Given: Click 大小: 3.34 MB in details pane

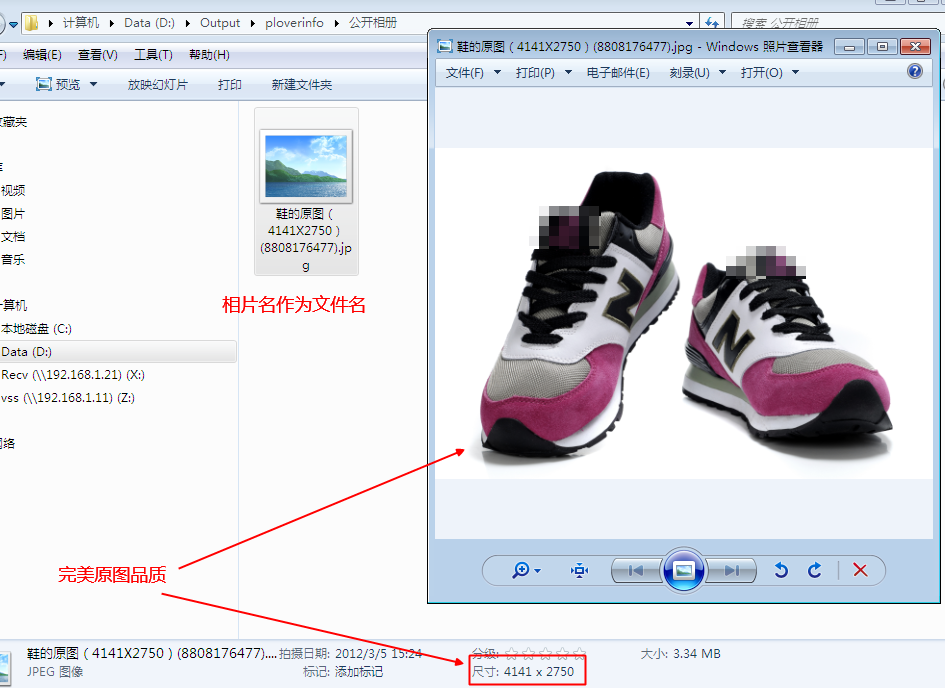Looking at the screenshot, I should pos(680,654).
